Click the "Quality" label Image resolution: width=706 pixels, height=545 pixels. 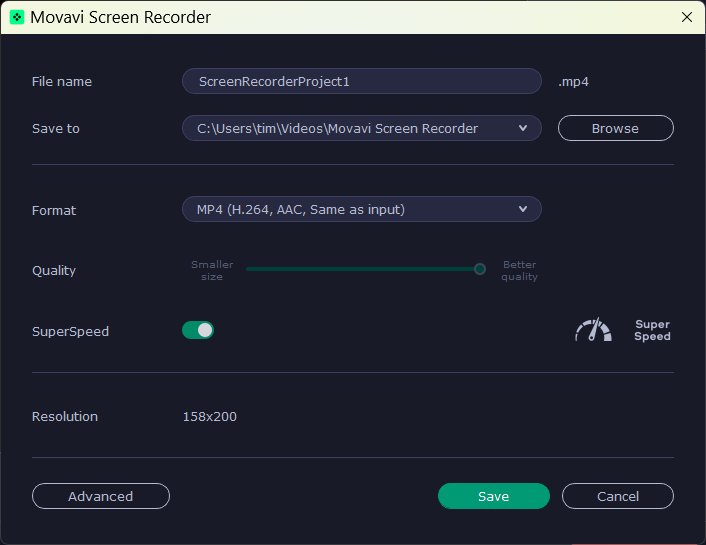point(54,270)
